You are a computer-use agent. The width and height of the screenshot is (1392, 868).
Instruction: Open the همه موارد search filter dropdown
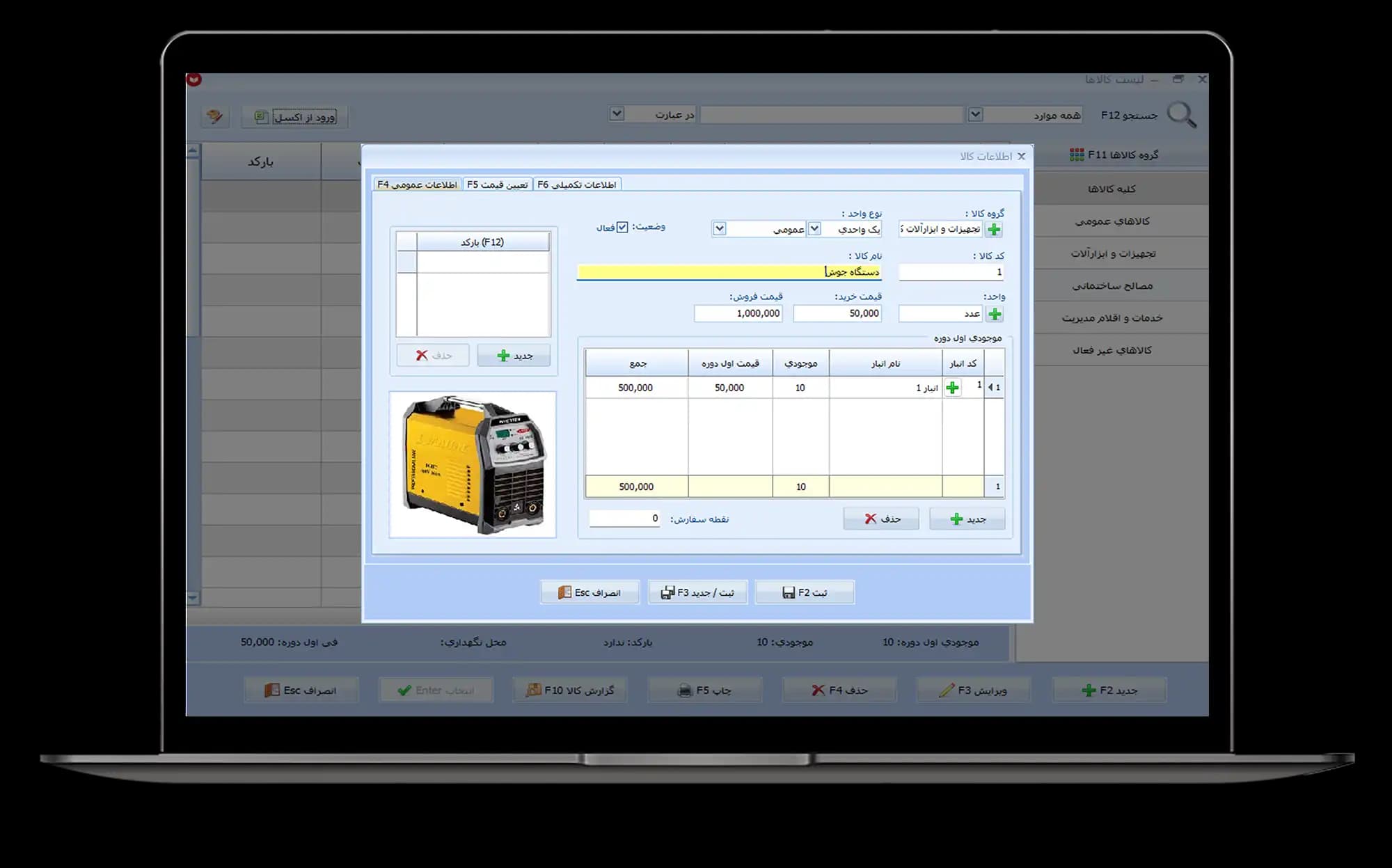pos(975,114)
